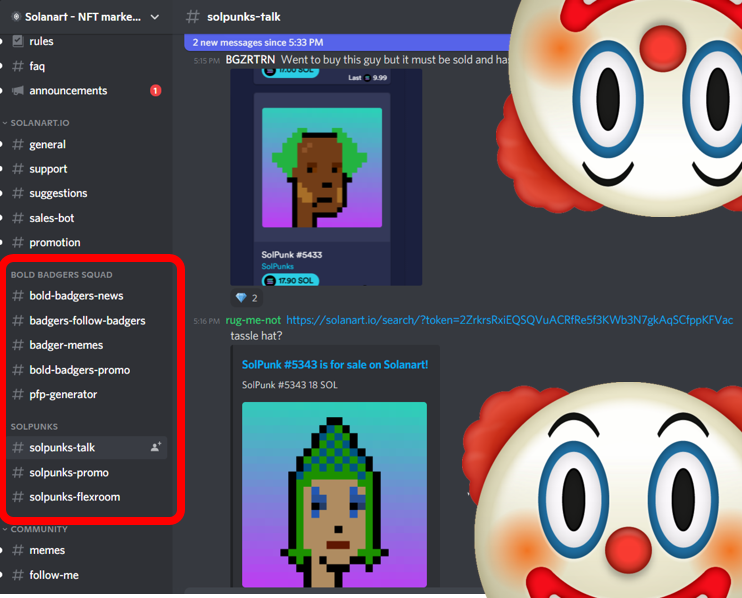
Task: Click the 5:16 PM message timestamp
Action: tap(207, 321)
